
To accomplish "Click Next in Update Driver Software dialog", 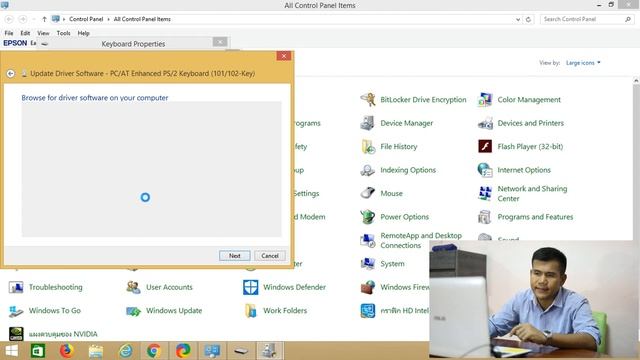I will coord(235,256).
